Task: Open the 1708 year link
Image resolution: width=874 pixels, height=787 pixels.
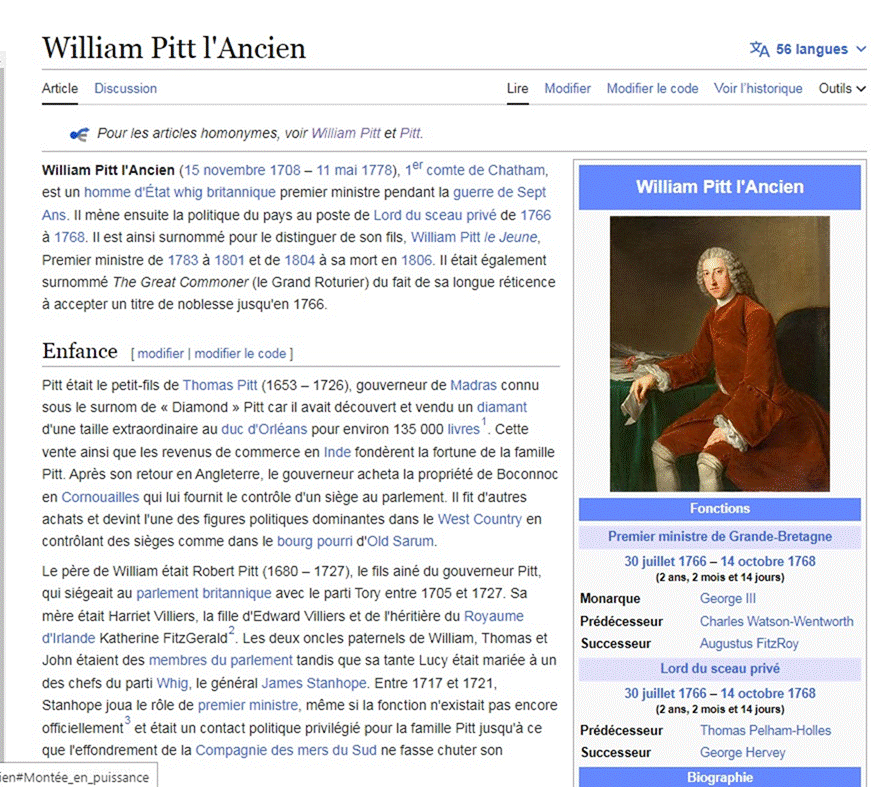Action: [285, 170]
